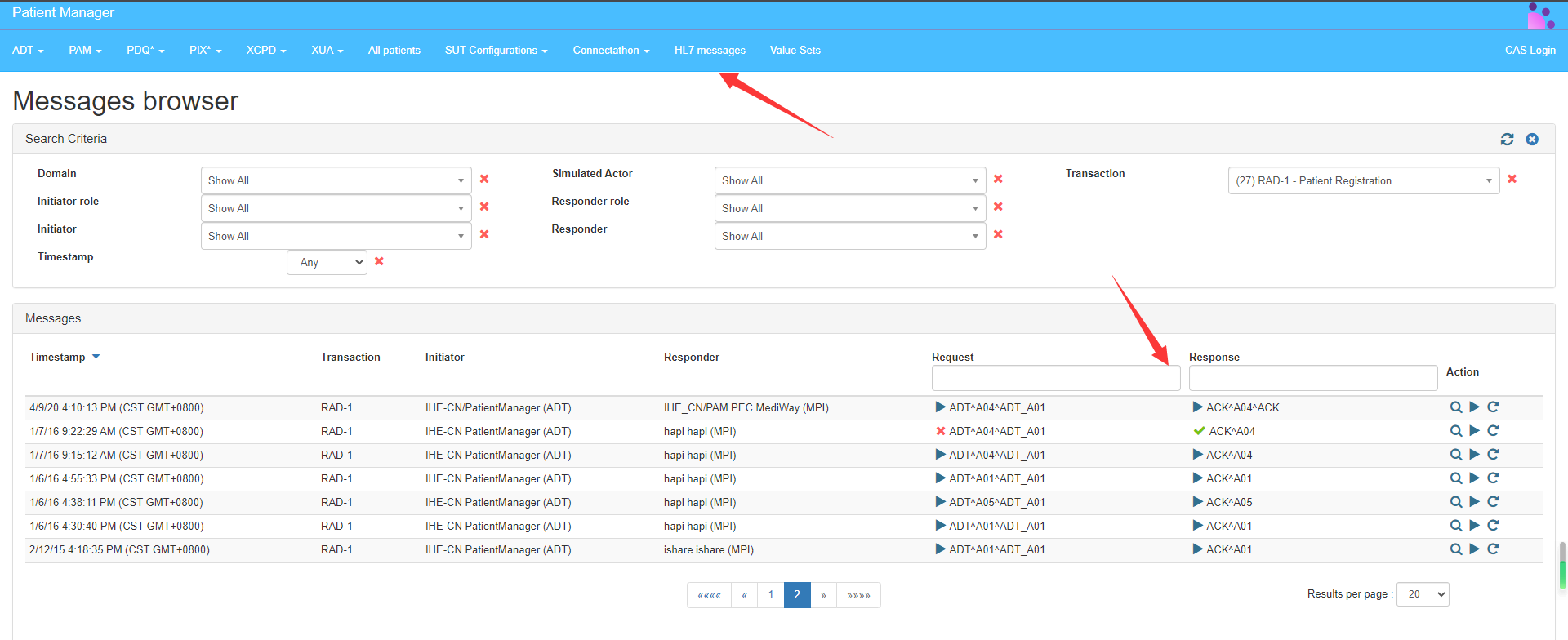Focus the Response filter input field
This screenshot has height=640, width=1568.
click(1313, 378)
